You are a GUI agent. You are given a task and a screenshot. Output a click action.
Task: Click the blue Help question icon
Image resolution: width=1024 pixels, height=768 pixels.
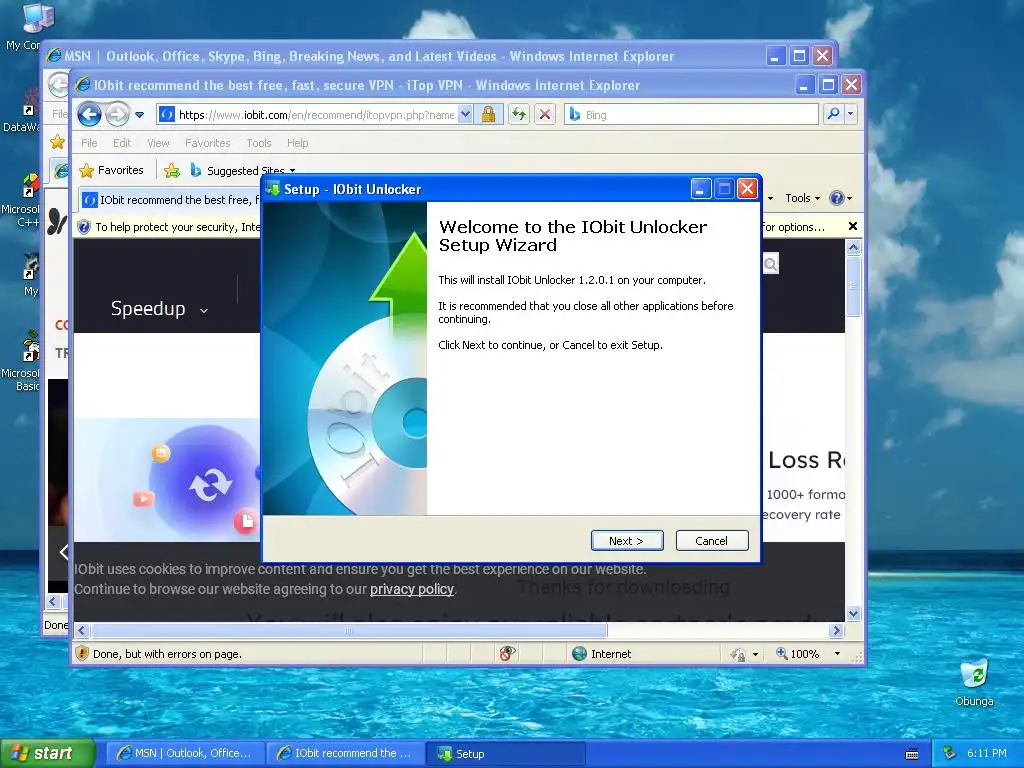coord(837,198)
